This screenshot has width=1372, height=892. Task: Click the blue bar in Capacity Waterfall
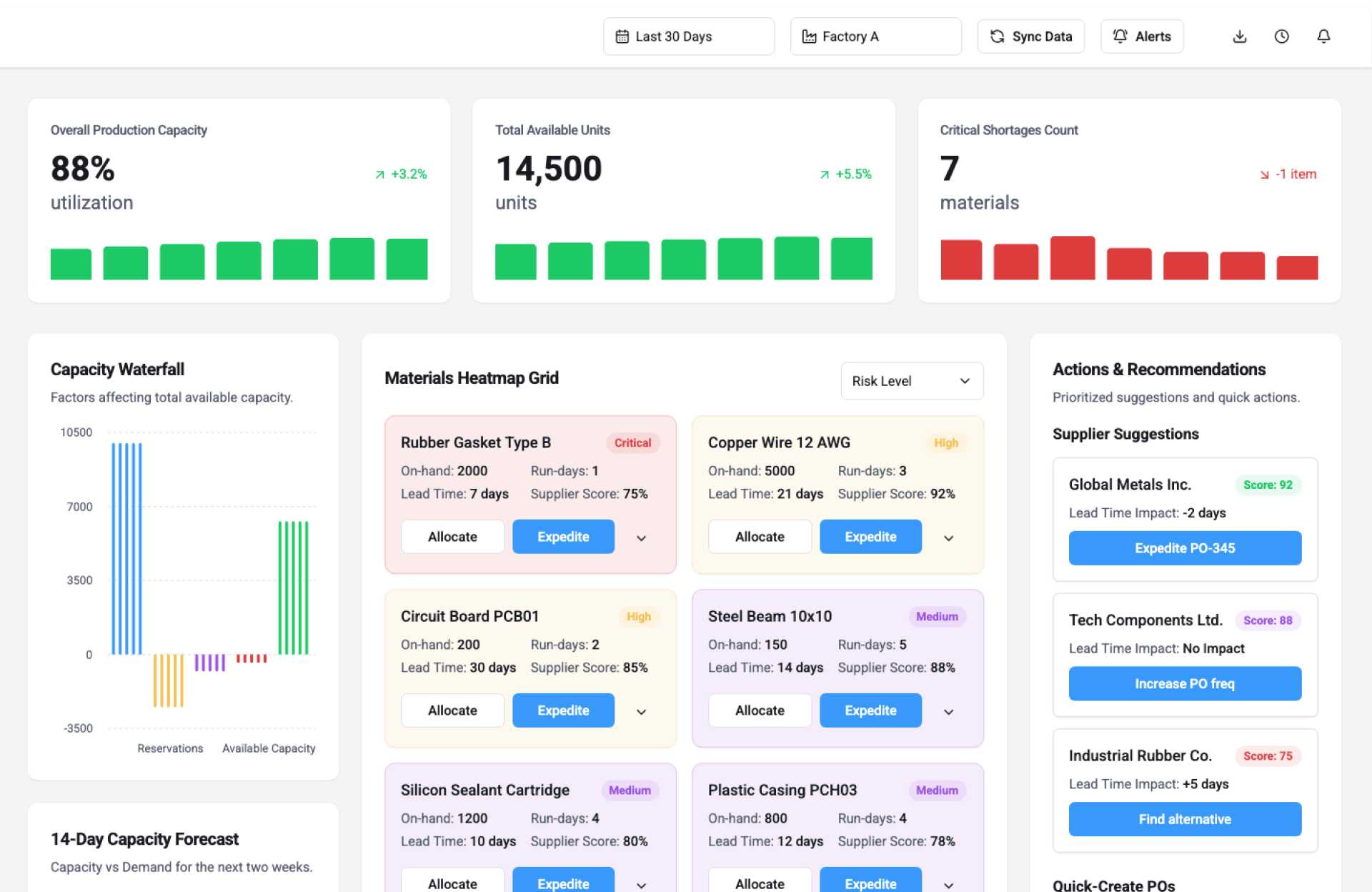click(x=127, y=548)
